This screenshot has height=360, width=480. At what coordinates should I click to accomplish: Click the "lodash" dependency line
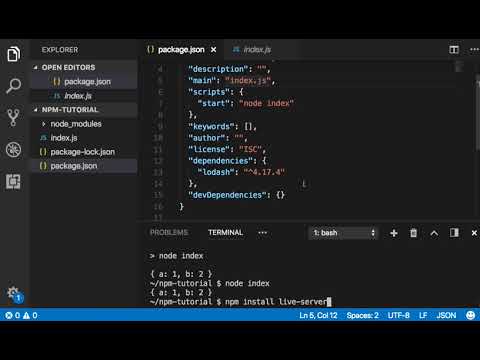[x=241, y=172]
